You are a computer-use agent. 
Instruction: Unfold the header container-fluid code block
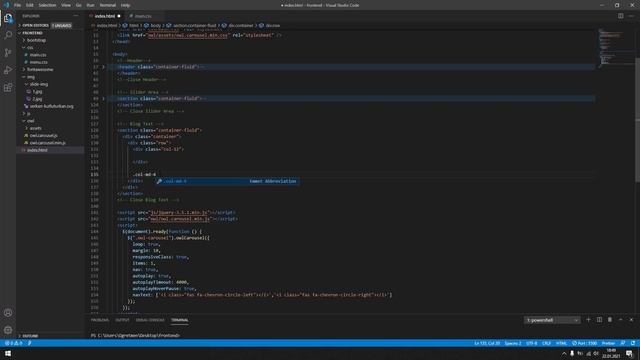click(103, 67)
